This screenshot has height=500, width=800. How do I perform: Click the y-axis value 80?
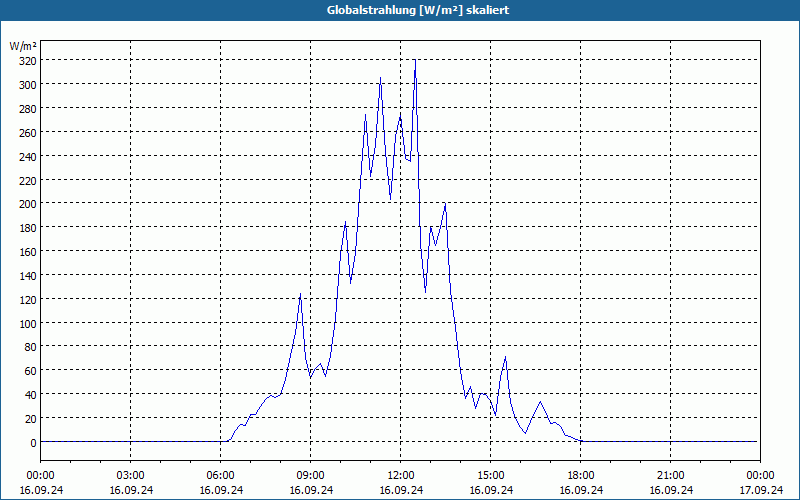(x=31, y=347)
